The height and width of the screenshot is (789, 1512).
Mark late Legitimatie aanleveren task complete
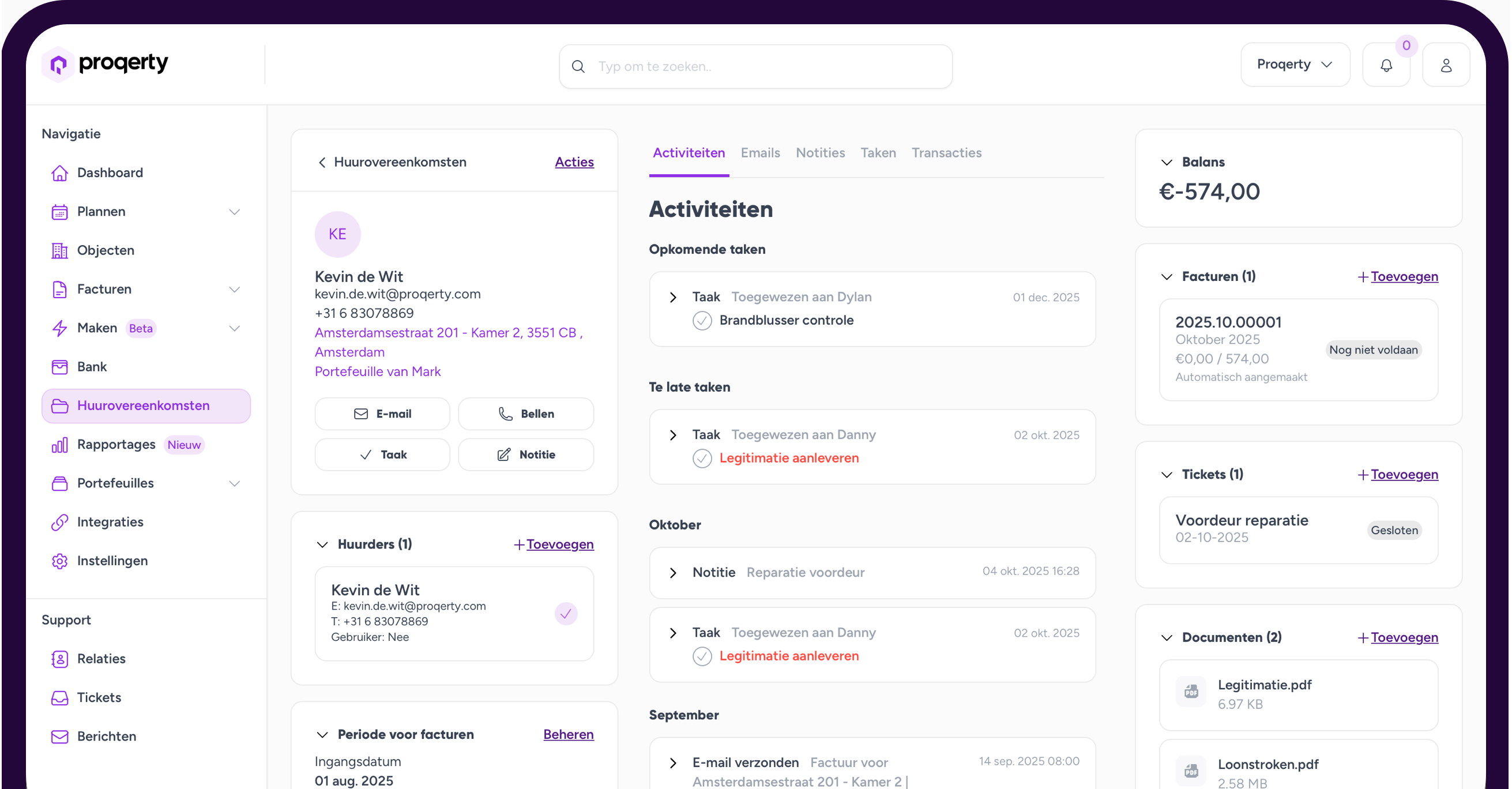tap(702, 459)
